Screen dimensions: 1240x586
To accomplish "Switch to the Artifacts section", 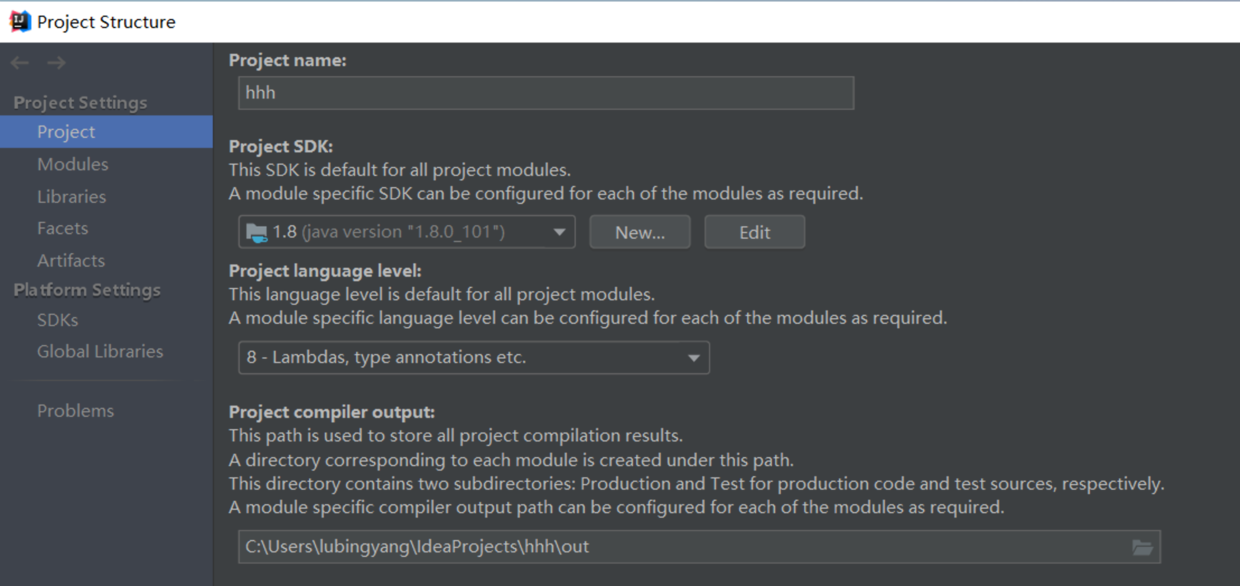I will (x=70, y=260).
